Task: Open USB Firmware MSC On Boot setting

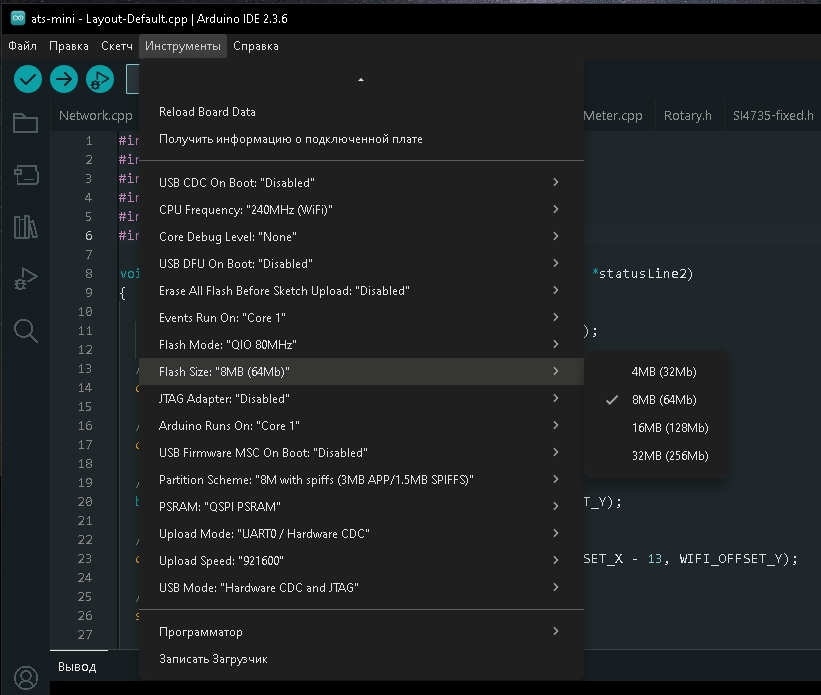Action: [x=361, y=453]
